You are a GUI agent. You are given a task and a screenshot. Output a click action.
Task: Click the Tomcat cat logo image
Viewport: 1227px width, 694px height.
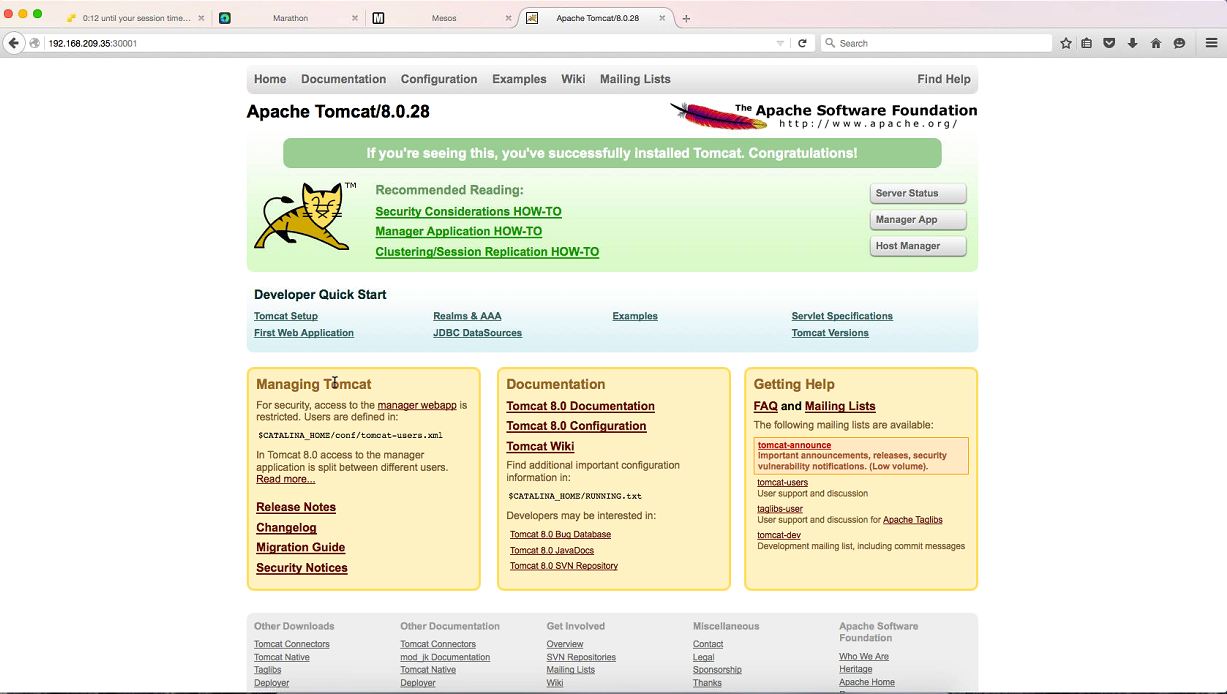[303, 216]
